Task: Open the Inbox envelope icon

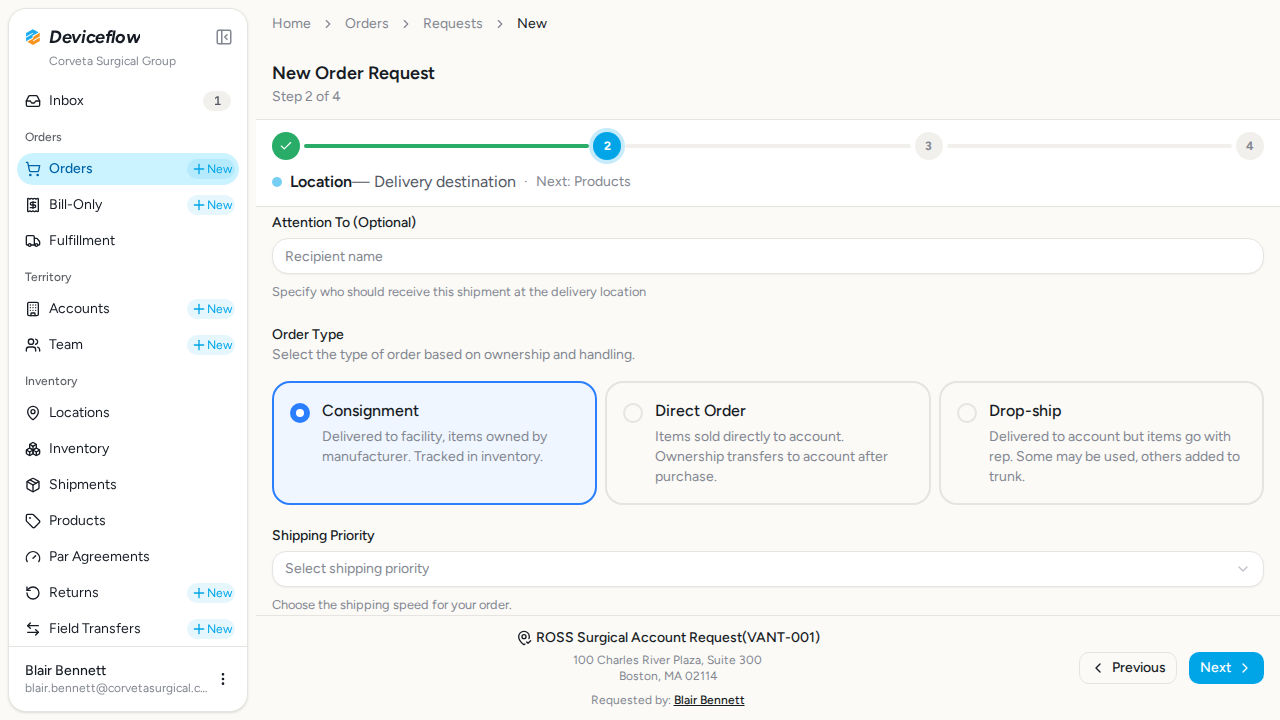Action: (33, 101)
